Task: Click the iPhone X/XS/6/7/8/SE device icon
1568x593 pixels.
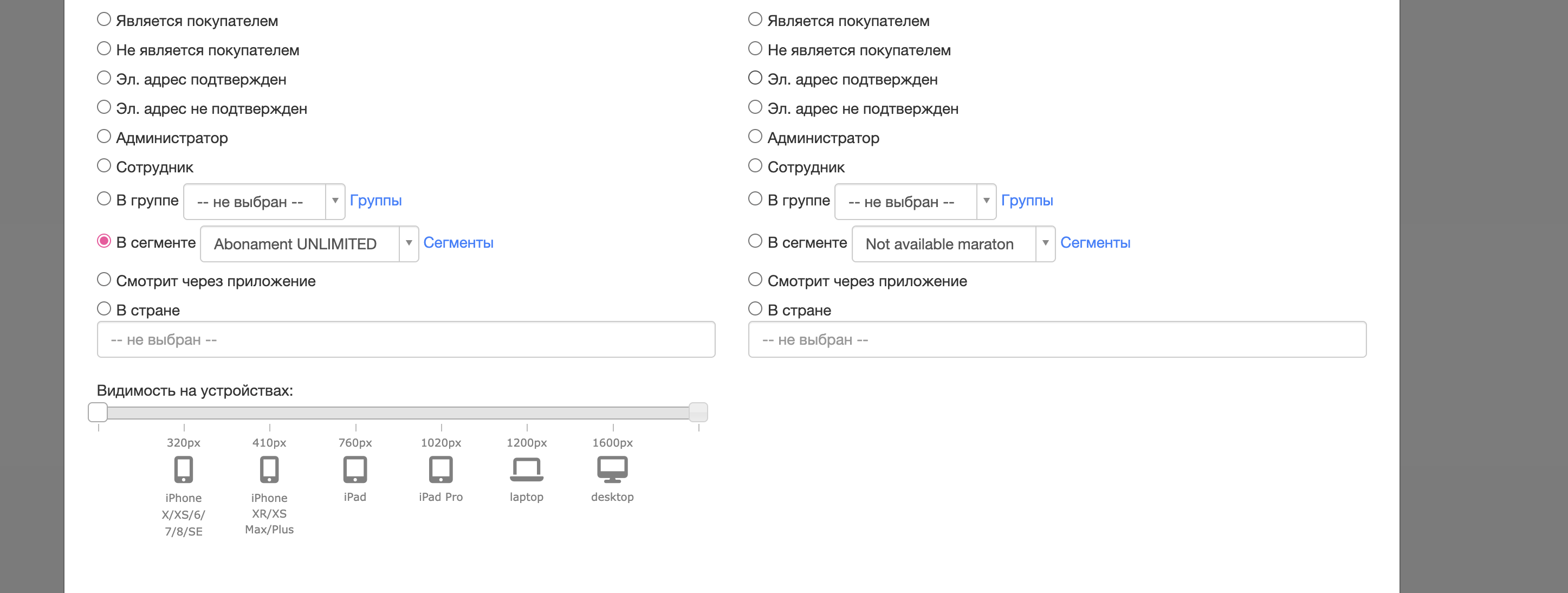Action: pyautogui.click(x=183, y=469)
